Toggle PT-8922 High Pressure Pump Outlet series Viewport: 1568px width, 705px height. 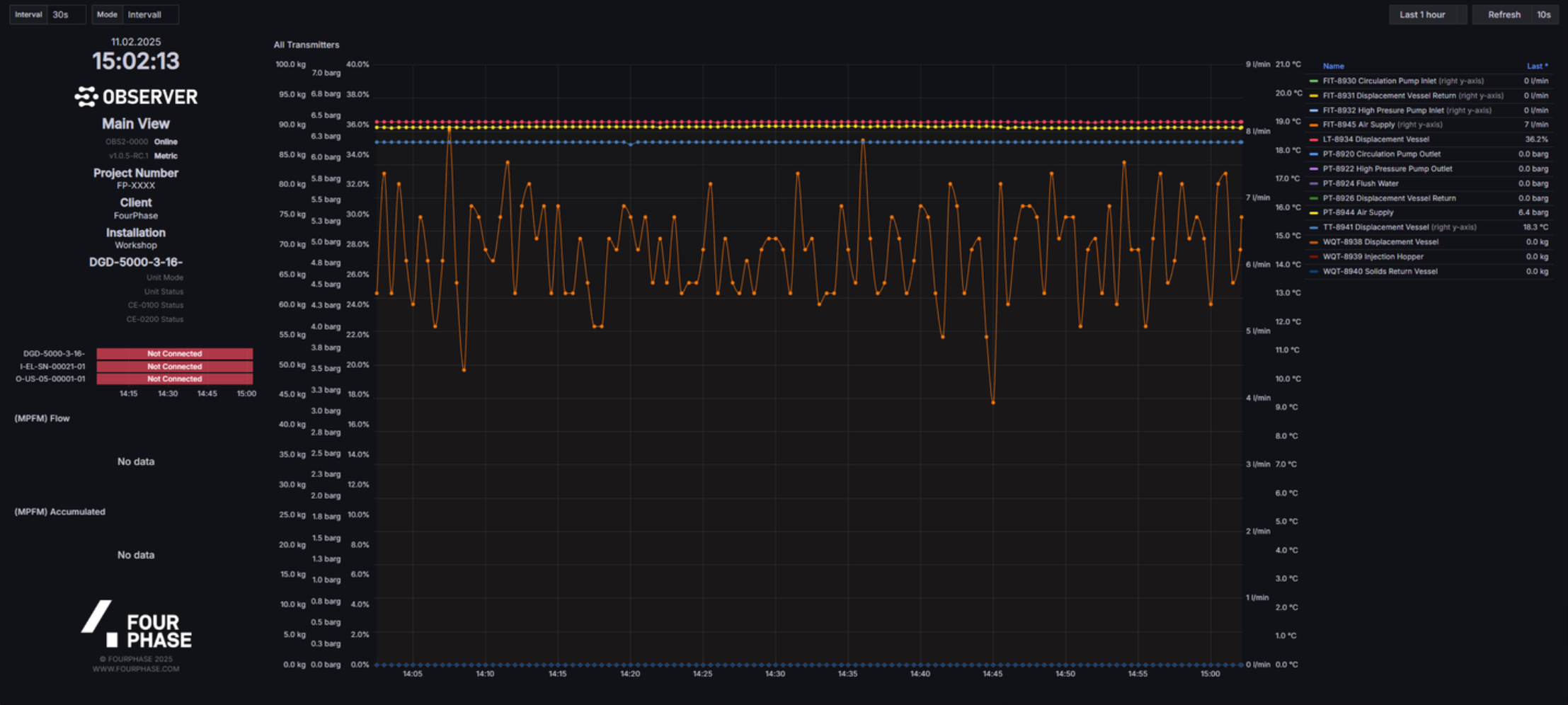click(x=1387, y=169)
